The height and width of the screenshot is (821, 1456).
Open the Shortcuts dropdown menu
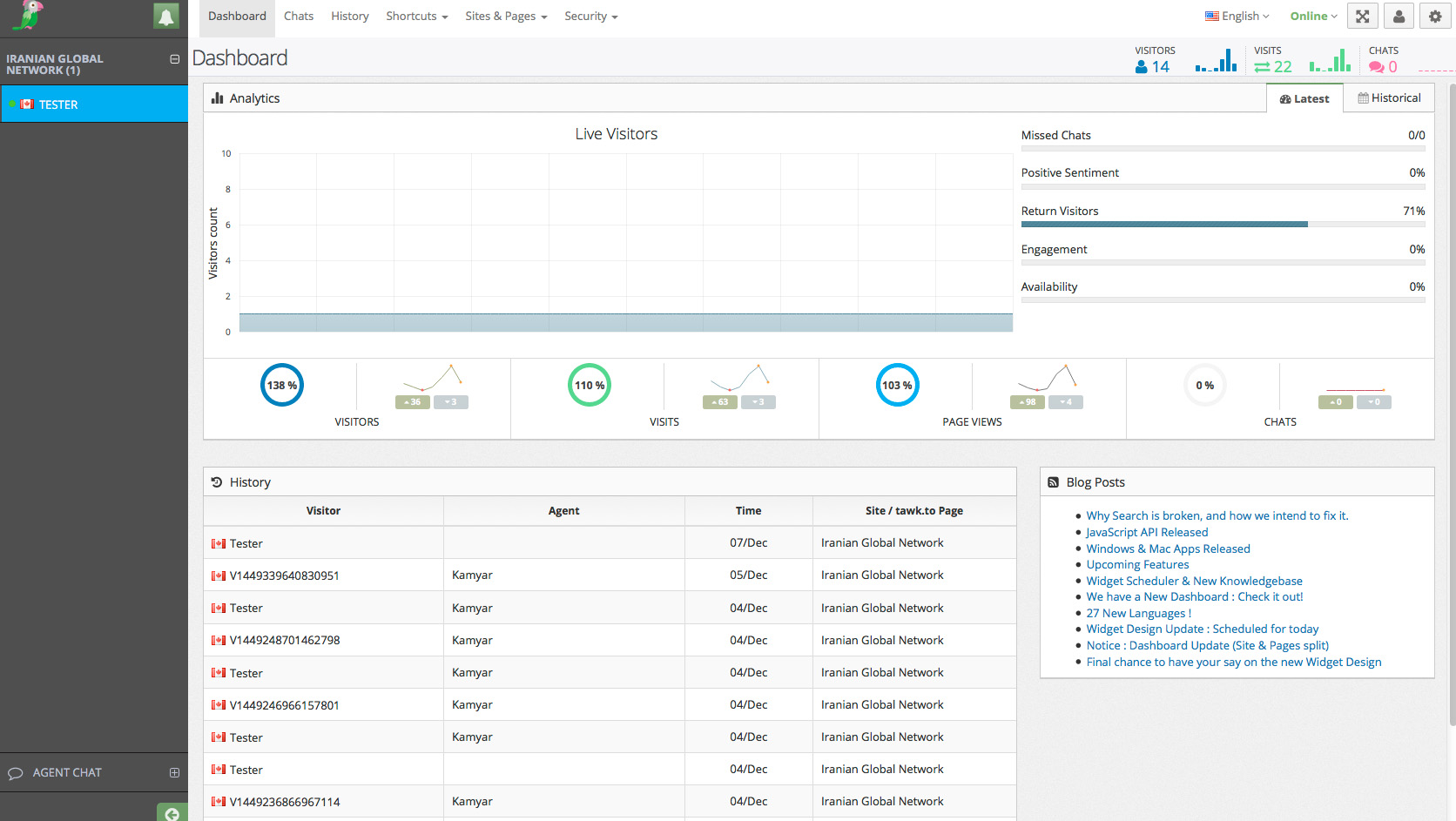pos(416,17)
